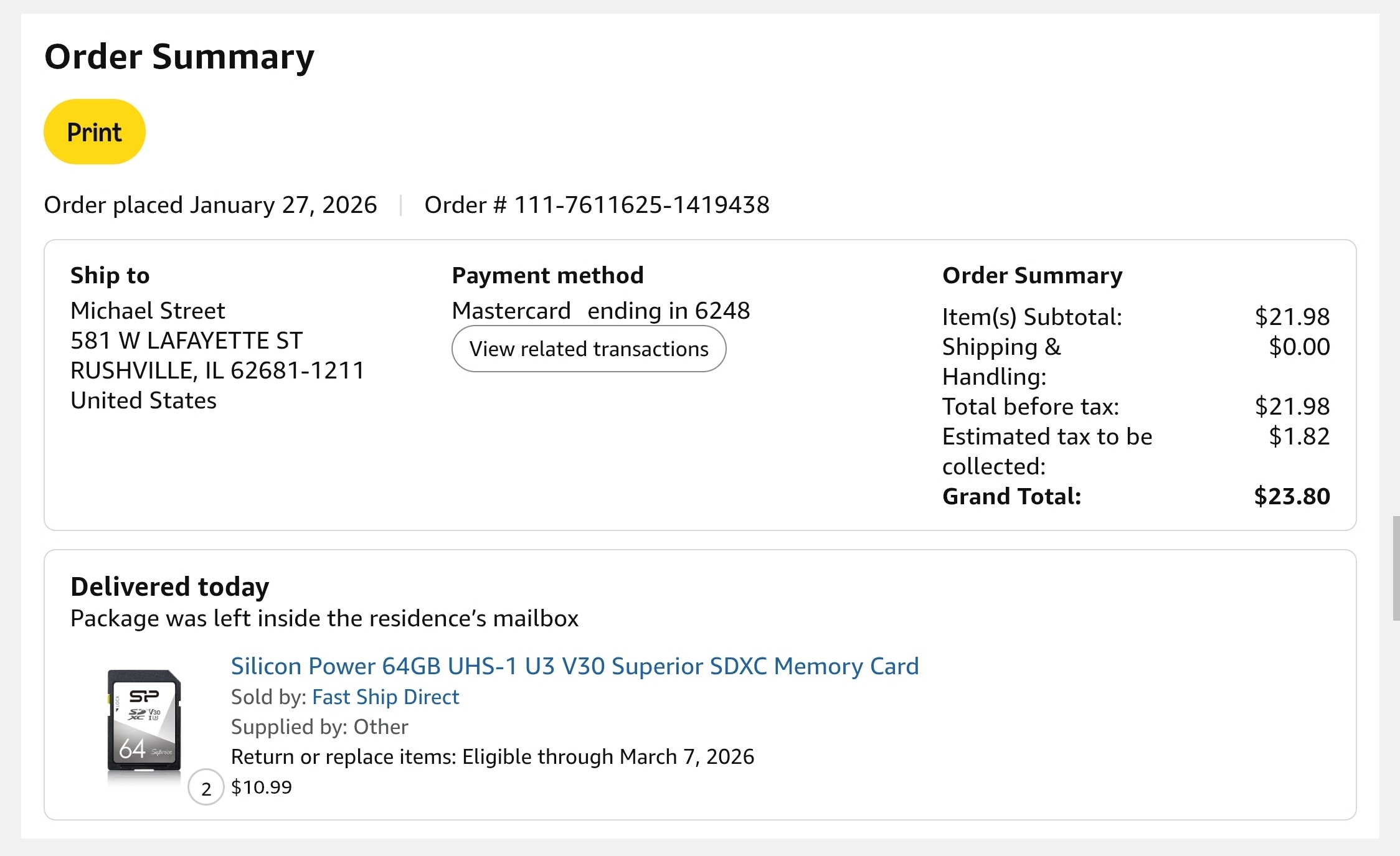Click the page scrollbar on right edge
This screenshot has height=856, width=1400.
click(1396, 568)
